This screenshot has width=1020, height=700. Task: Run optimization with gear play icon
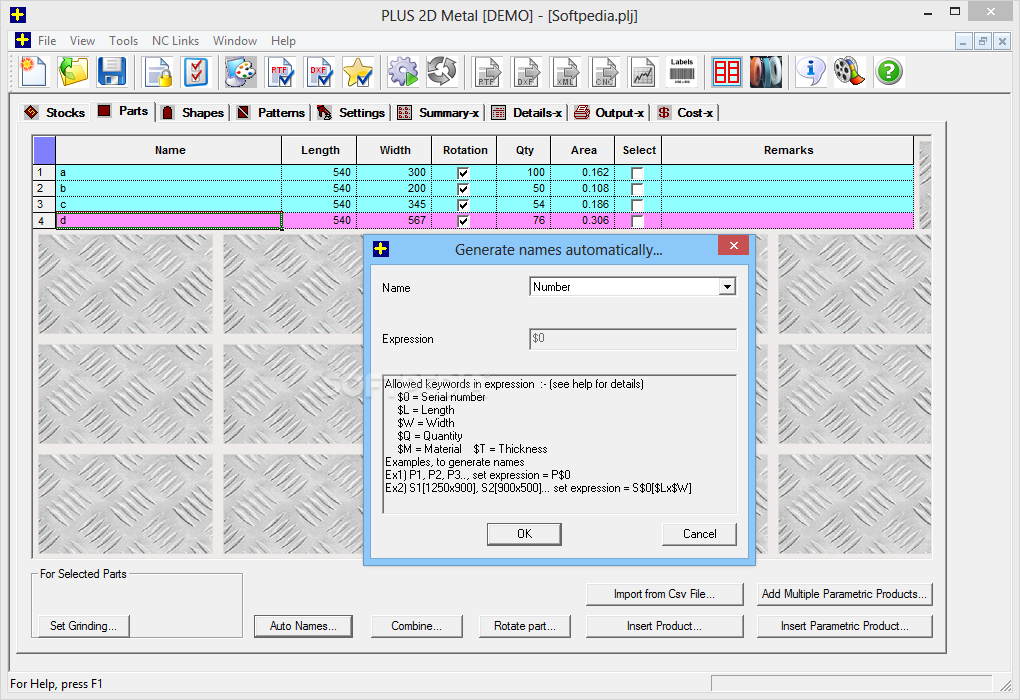point(403,72)
